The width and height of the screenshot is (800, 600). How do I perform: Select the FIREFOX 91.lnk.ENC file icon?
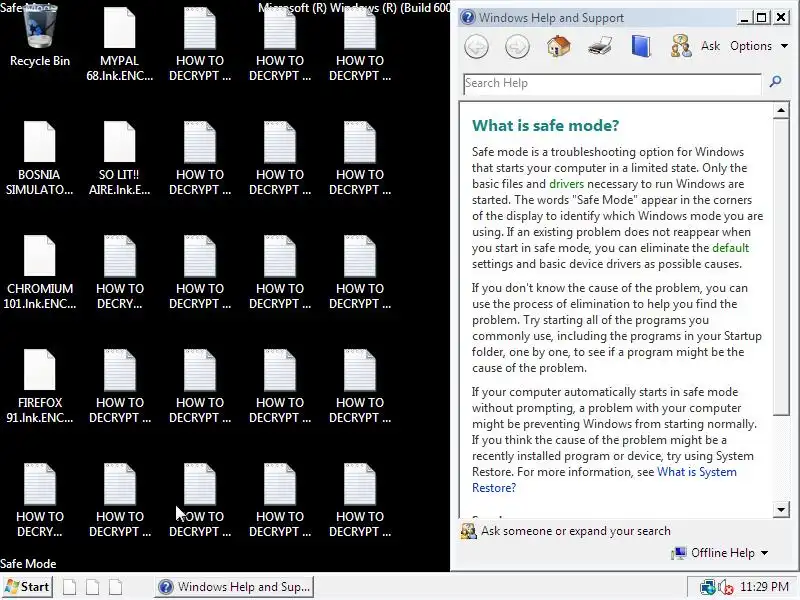click(39, 386)
